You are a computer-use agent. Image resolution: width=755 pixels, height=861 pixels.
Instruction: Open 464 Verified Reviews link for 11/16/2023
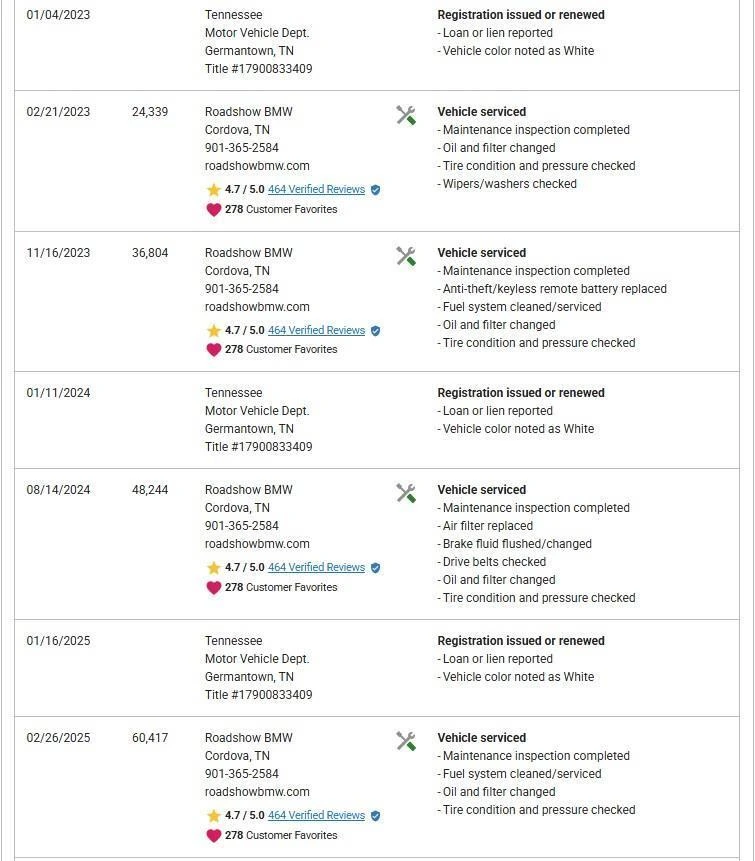[316, 331]
